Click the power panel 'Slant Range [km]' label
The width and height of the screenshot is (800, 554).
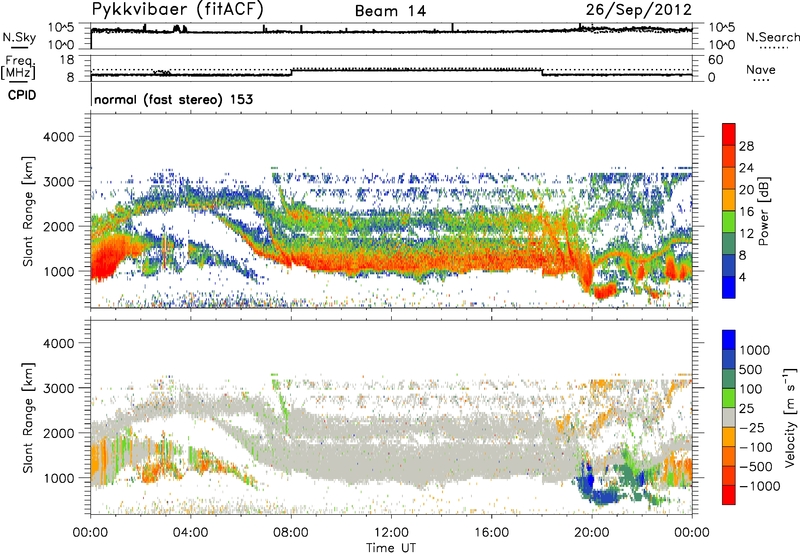coord(28,211)
